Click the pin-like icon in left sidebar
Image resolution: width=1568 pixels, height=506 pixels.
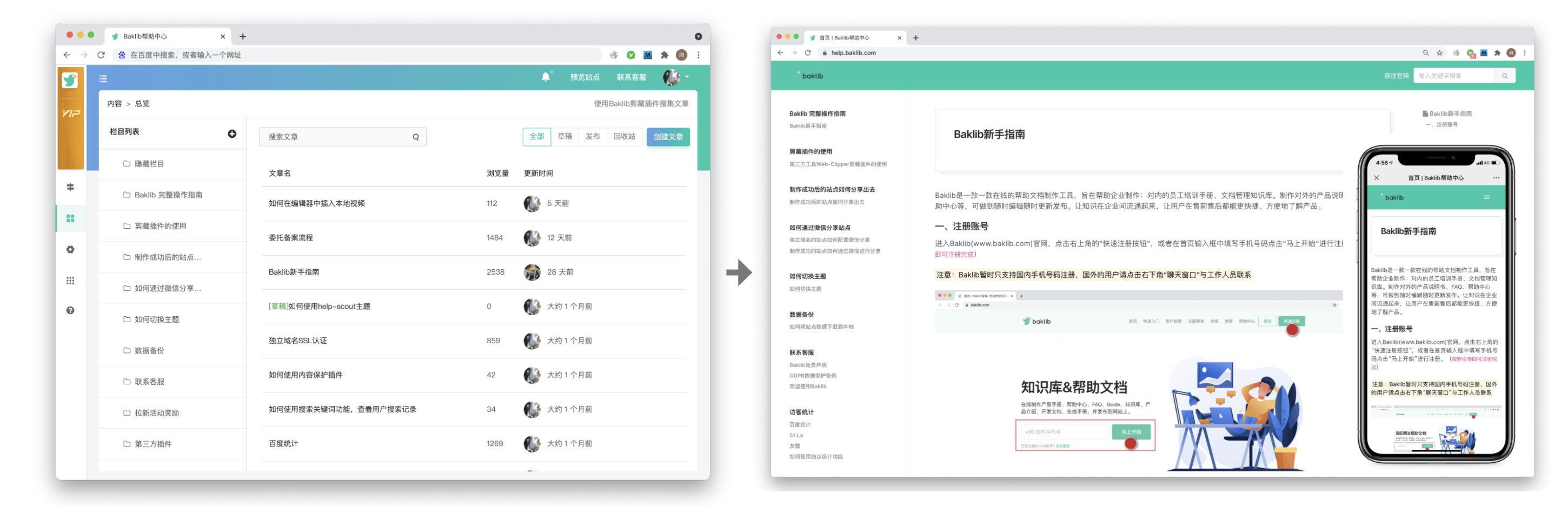pyautogui.click(x=71, y=187)
